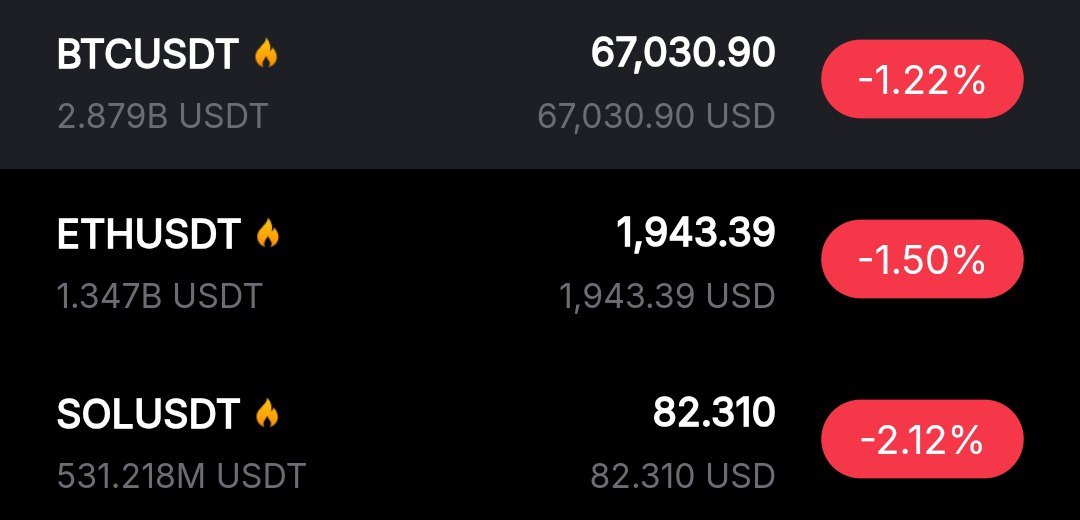The image size is (1080, 520).
Task: Click the 531.218M USDT volume text
Action: pyautogui.click(x=181, y=475)
